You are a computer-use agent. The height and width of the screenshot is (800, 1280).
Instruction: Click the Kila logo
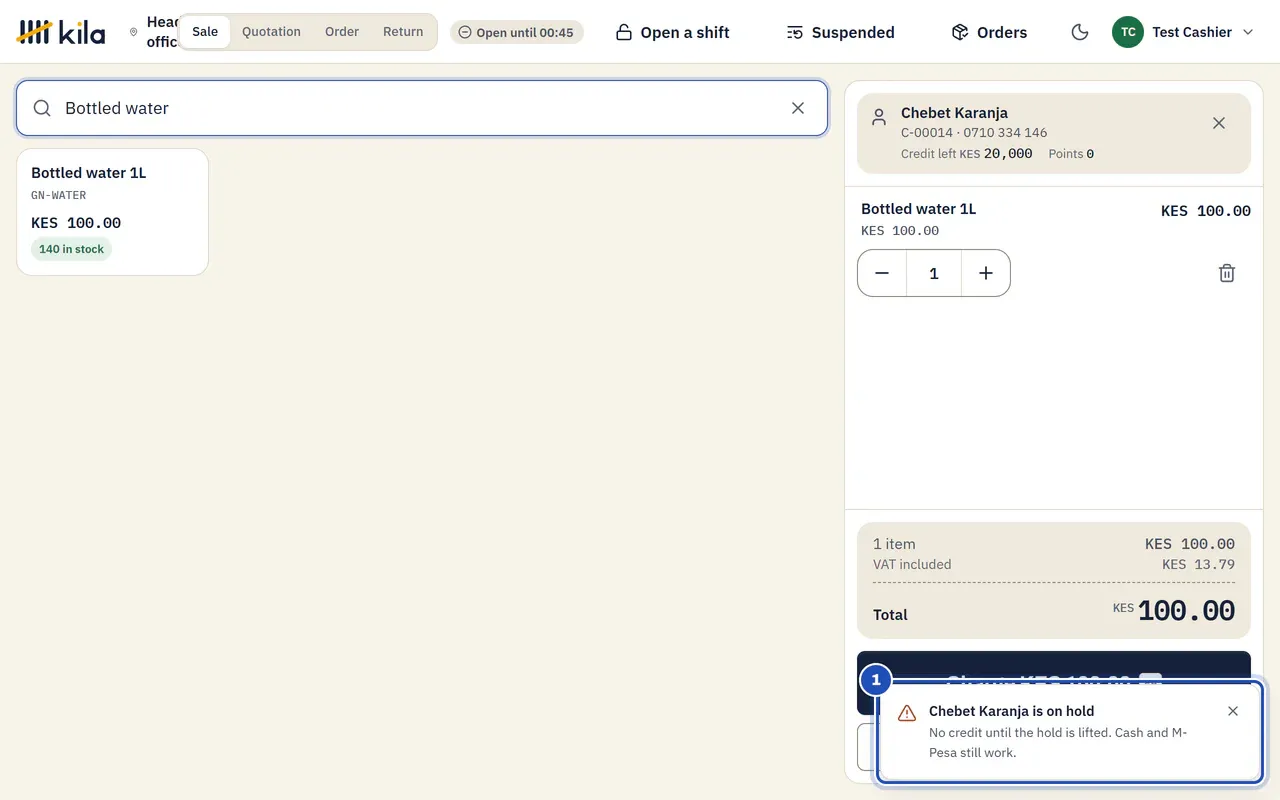61,32
